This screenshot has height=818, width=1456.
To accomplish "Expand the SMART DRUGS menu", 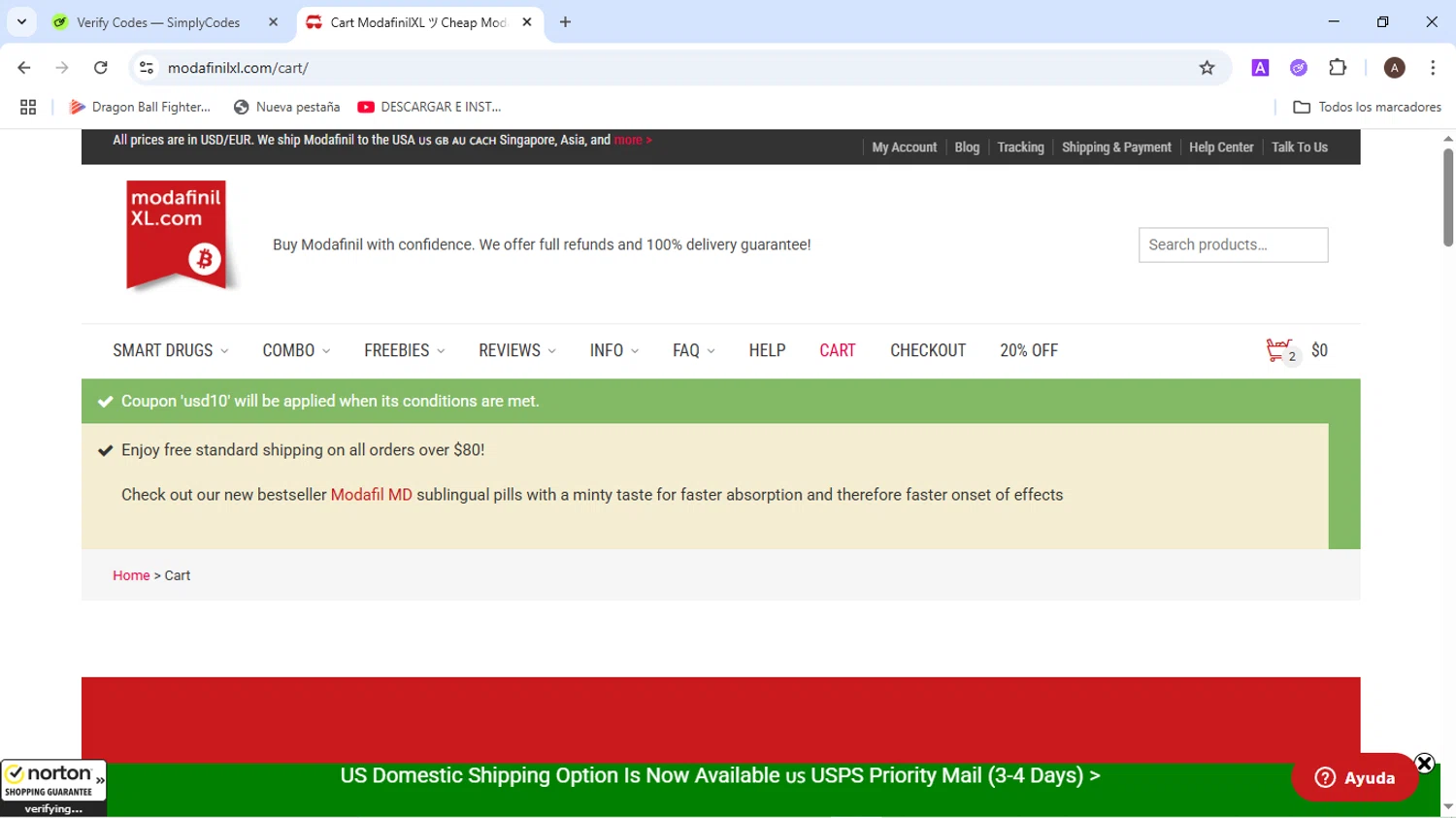I will point(171,350).
